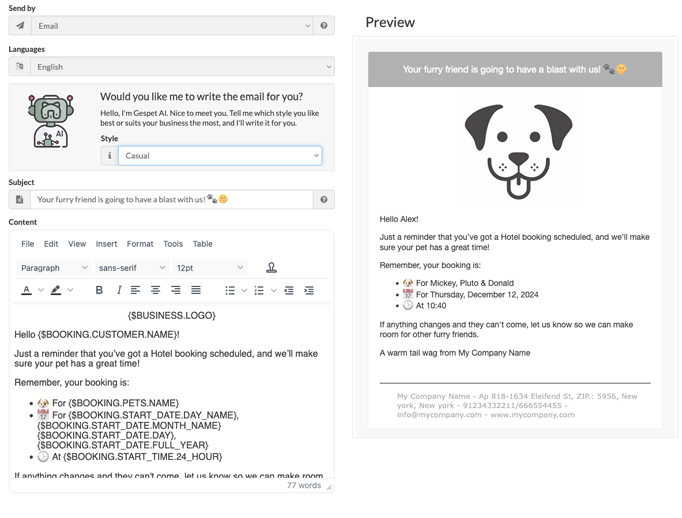Open the Format menu in editor
682x518 pixels.
point(140,244)
